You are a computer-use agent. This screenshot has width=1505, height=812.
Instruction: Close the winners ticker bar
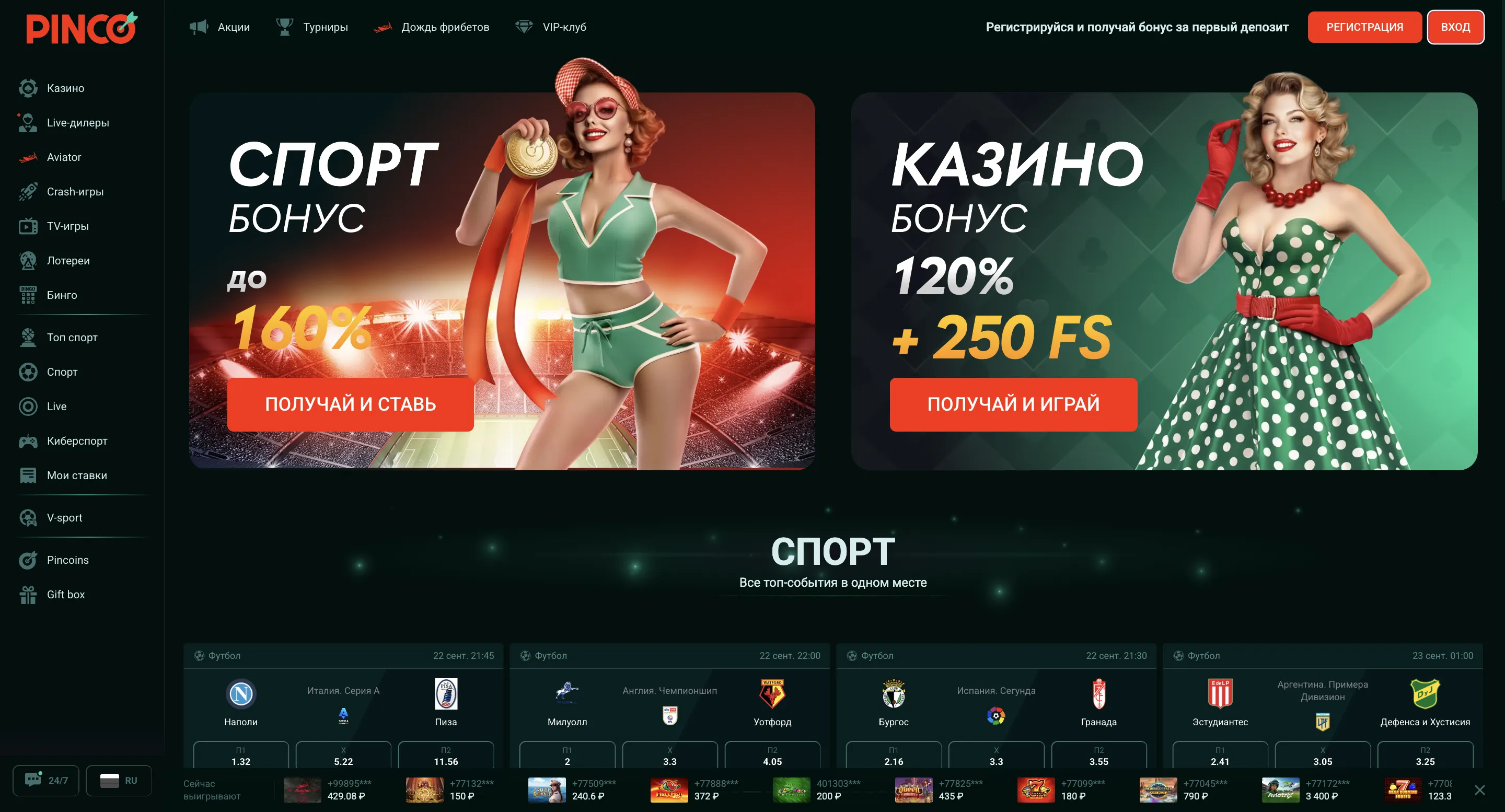tap(1479, 790)
